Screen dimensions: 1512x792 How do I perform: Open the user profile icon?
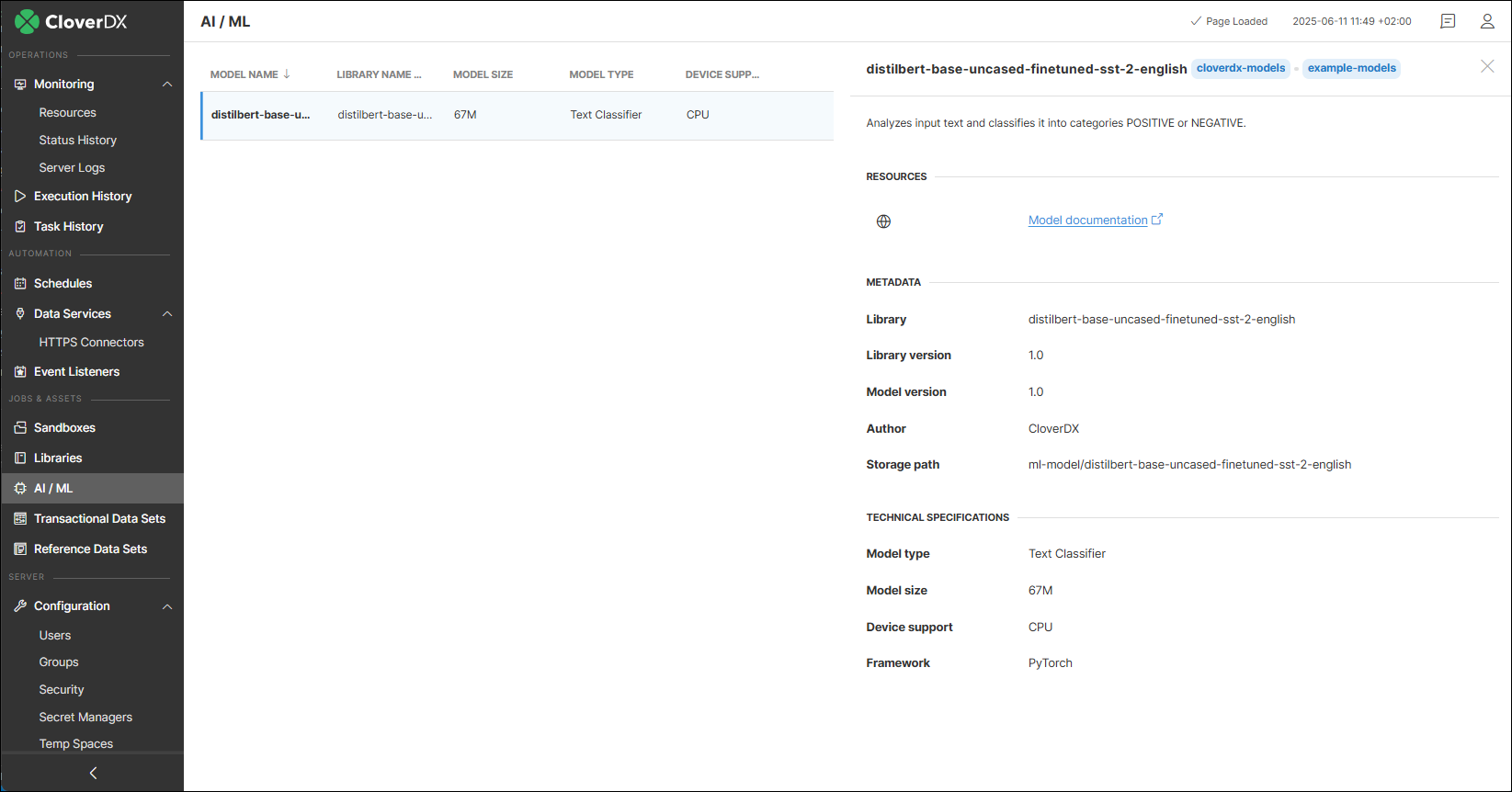point(1487,21)
